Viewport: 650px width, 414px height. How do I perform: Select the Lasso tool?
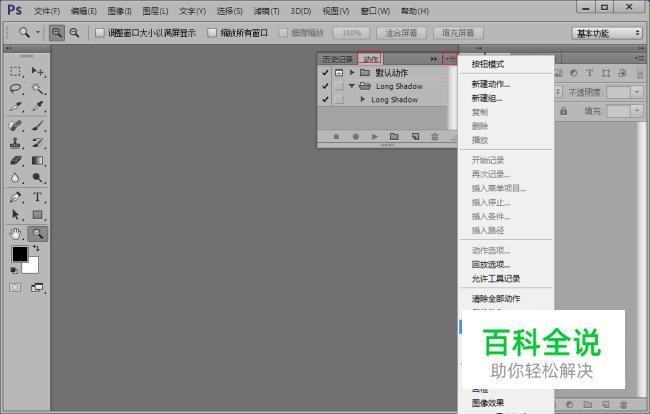pos(16,89)
